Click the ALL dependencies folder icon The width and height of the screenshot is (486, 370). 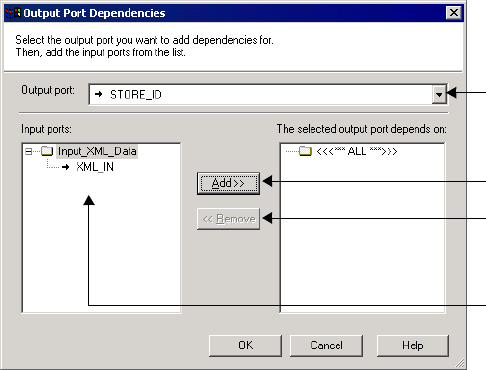point(305,151)
